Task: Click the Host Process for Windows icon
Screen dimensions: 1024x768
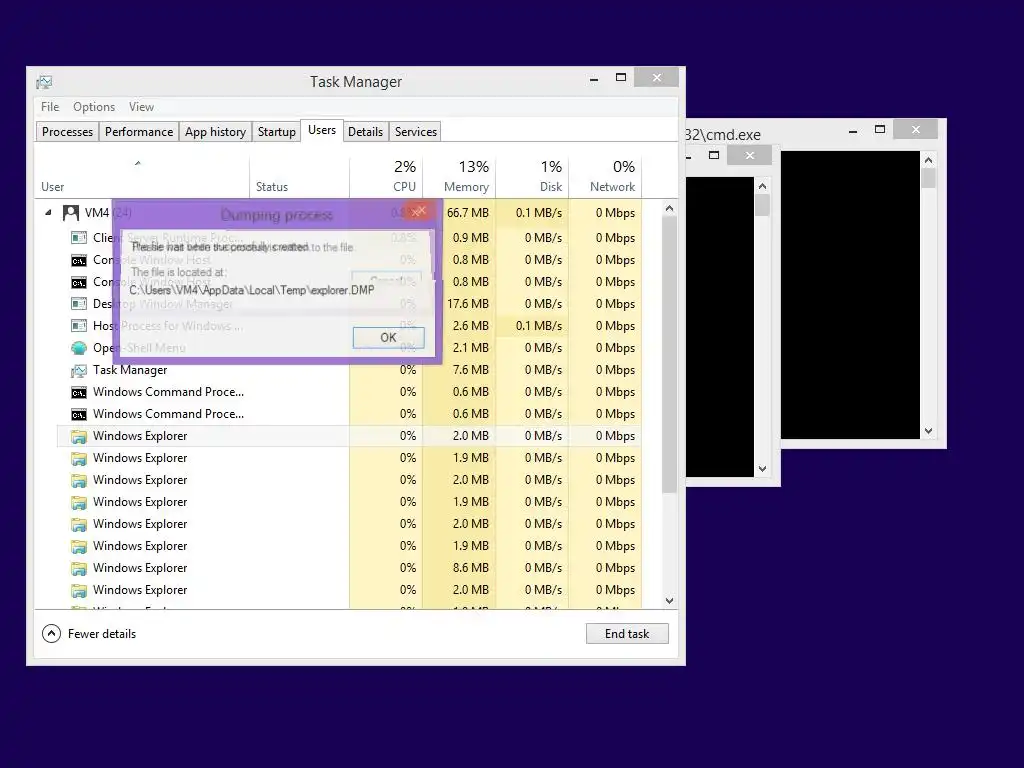Action: [x=79, y=326]
